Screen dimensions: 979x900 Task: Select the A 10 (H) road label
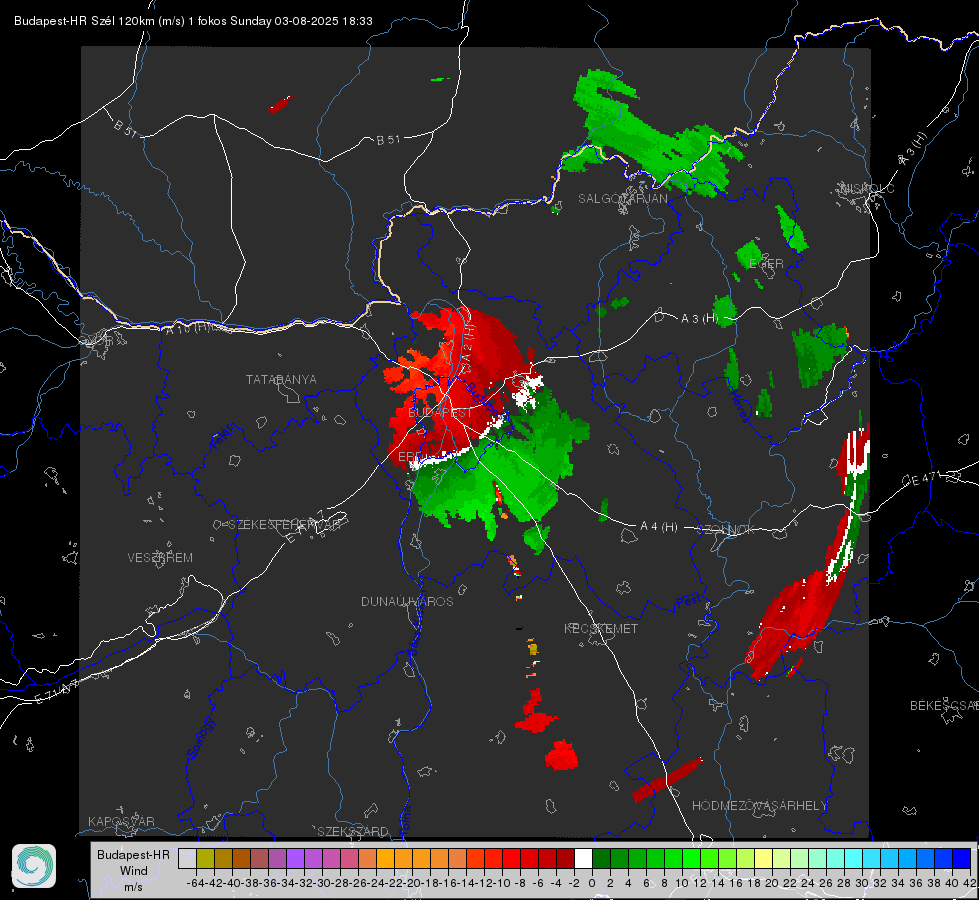190,327
